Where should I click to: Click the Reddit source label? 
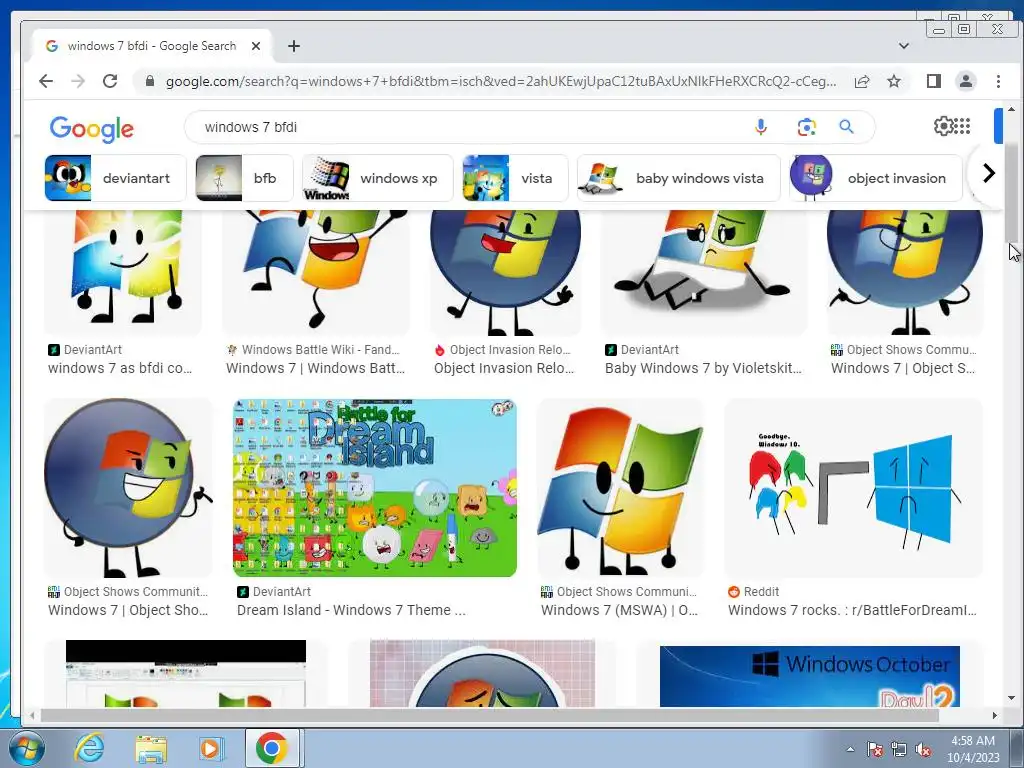coord(761,592)
